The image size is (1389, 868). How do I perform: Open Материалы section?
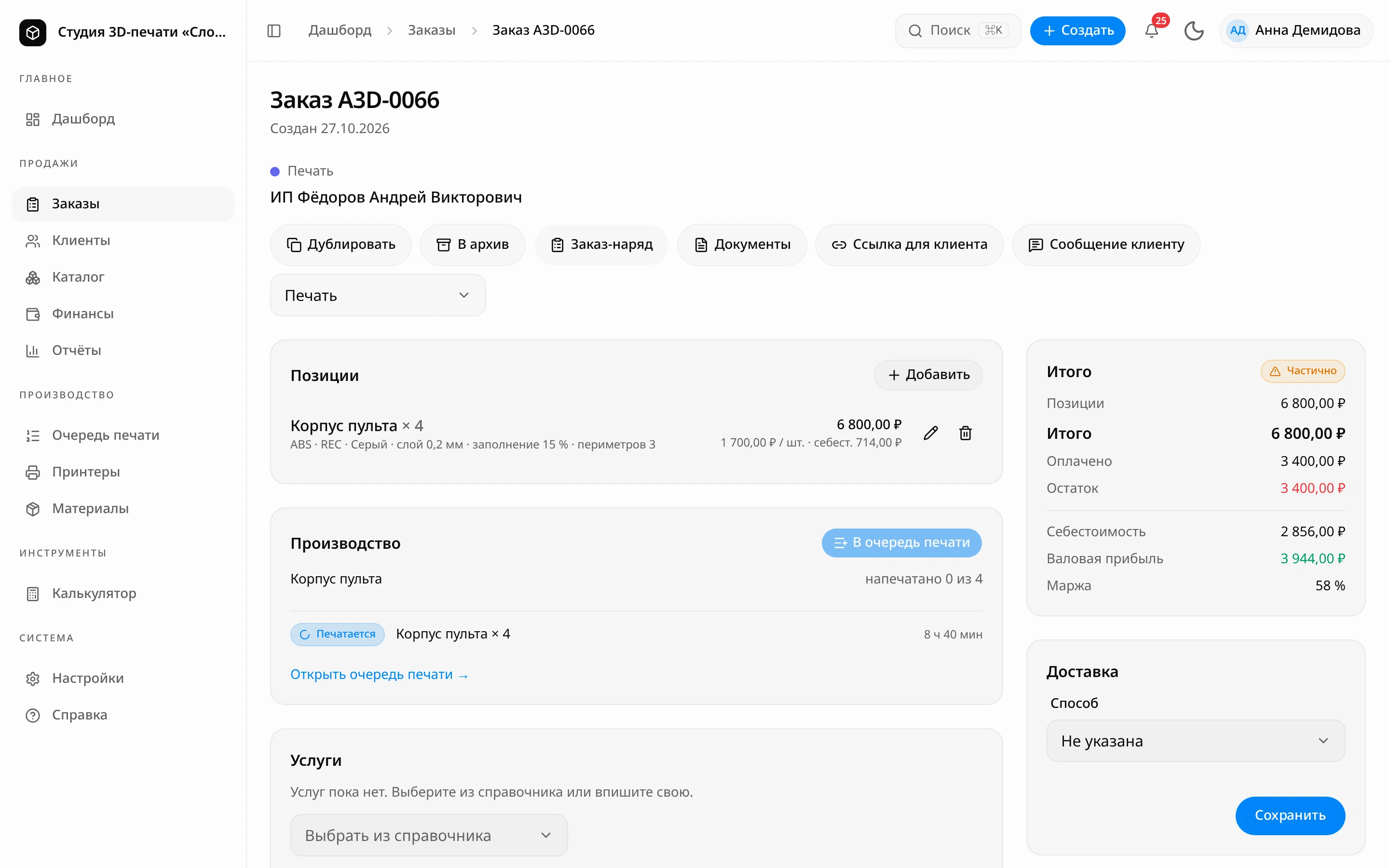click(123, 509)
